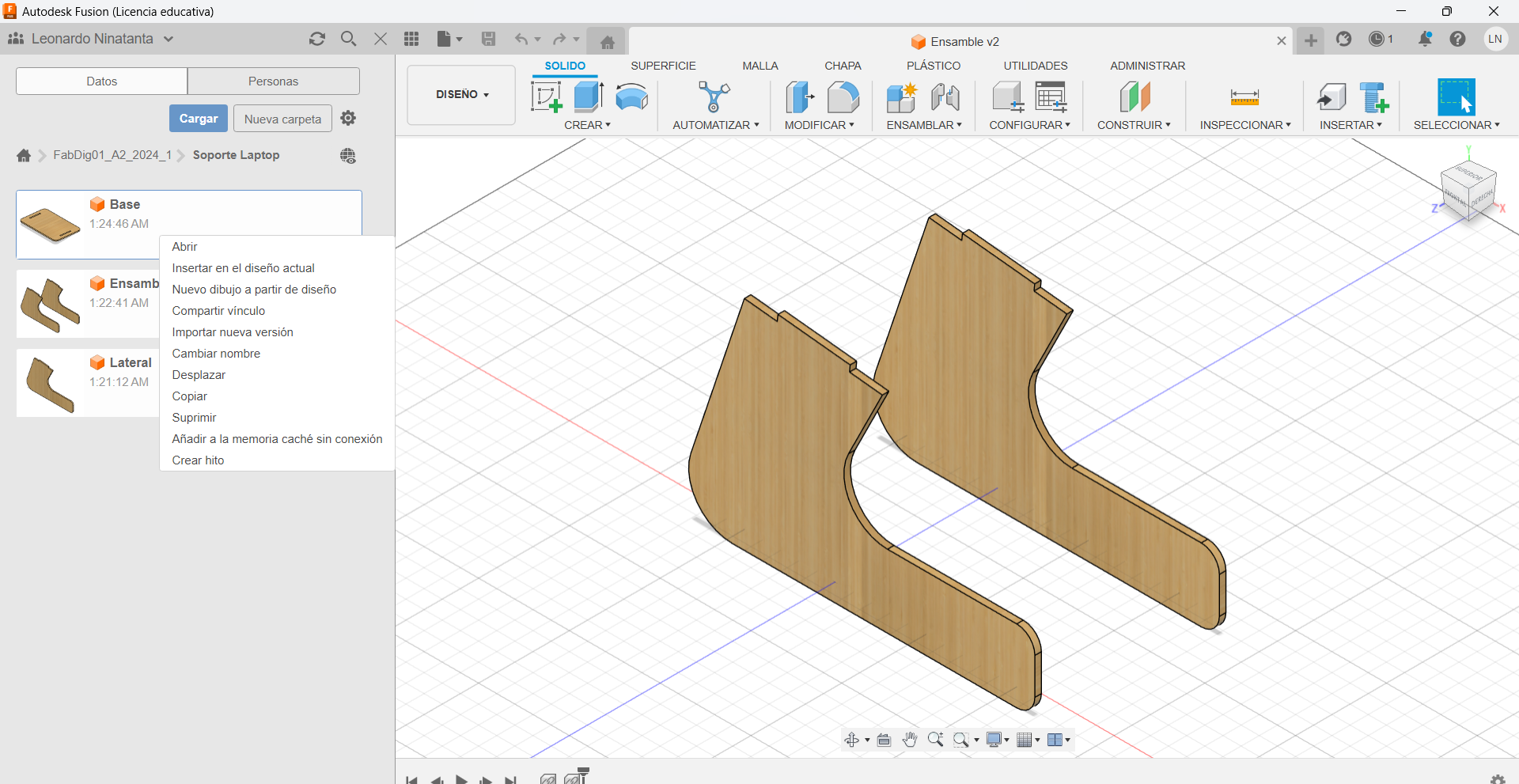Open Grid and Snaps dropdown
This screenshot has width=1519, height=784.
1028,740
